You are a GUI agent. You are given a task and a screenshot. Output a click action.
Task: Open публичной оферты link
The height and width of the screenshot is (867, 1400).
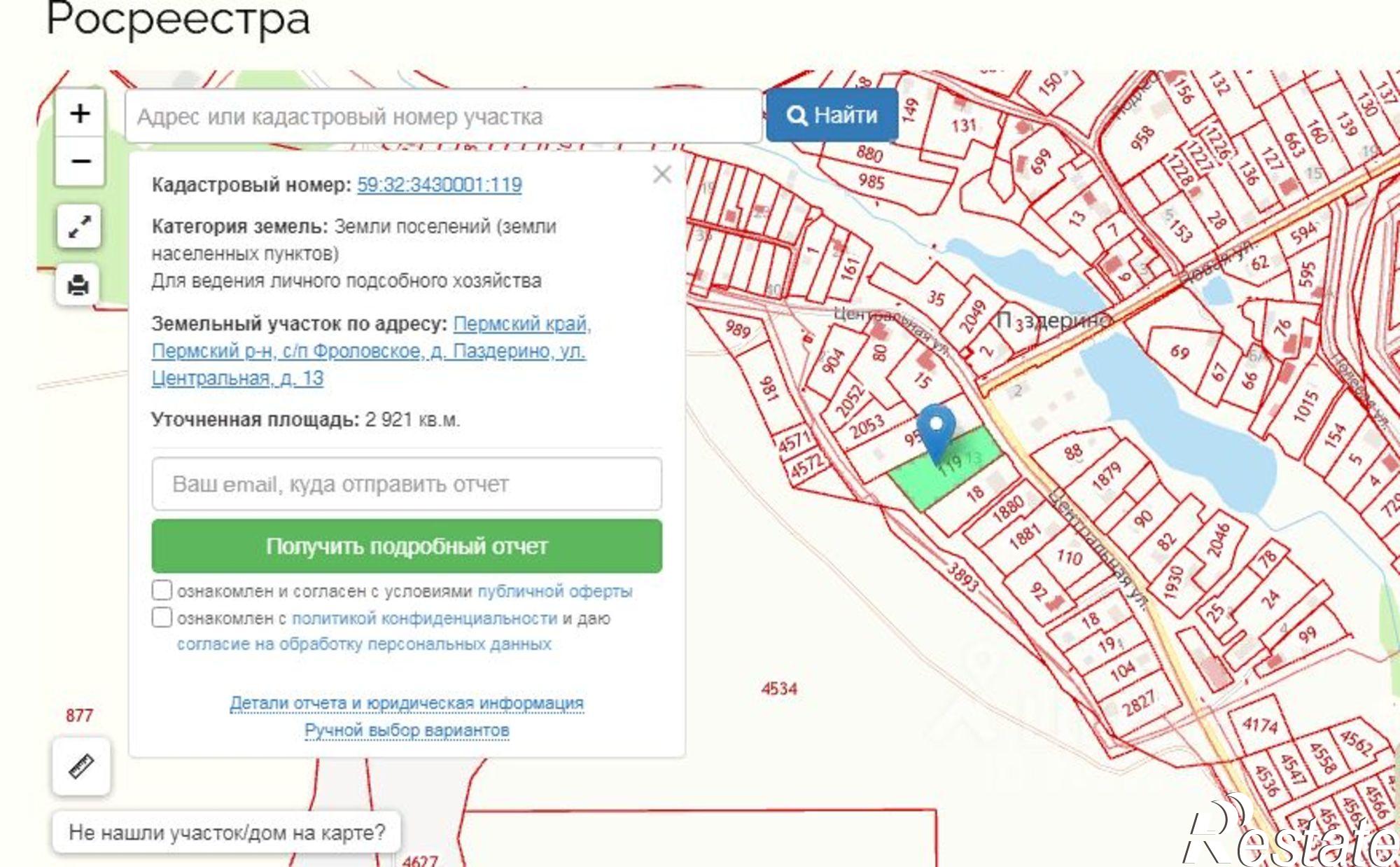(555, 592)
